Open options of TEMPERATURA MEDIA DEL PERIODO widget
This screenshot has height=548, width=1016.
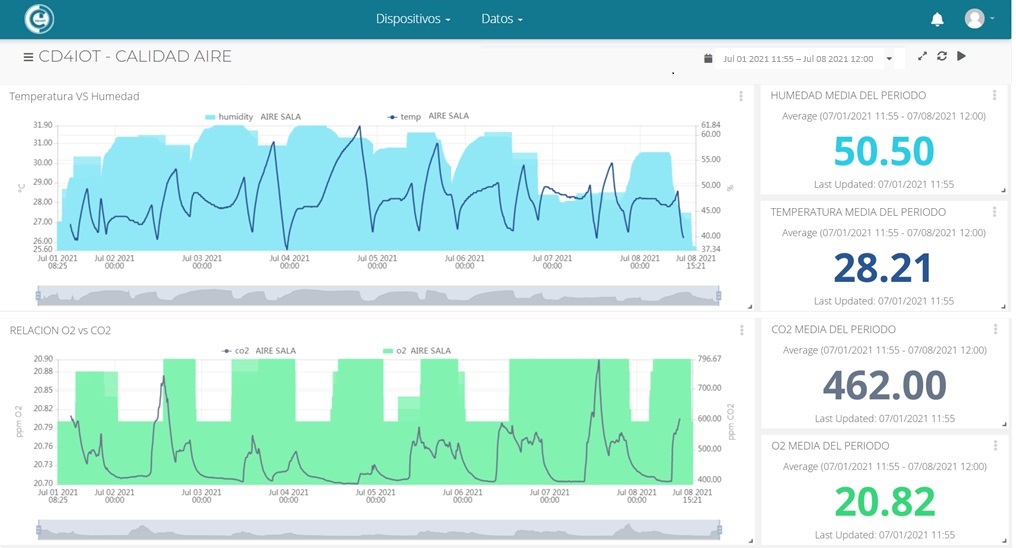(x=994, y=212)
